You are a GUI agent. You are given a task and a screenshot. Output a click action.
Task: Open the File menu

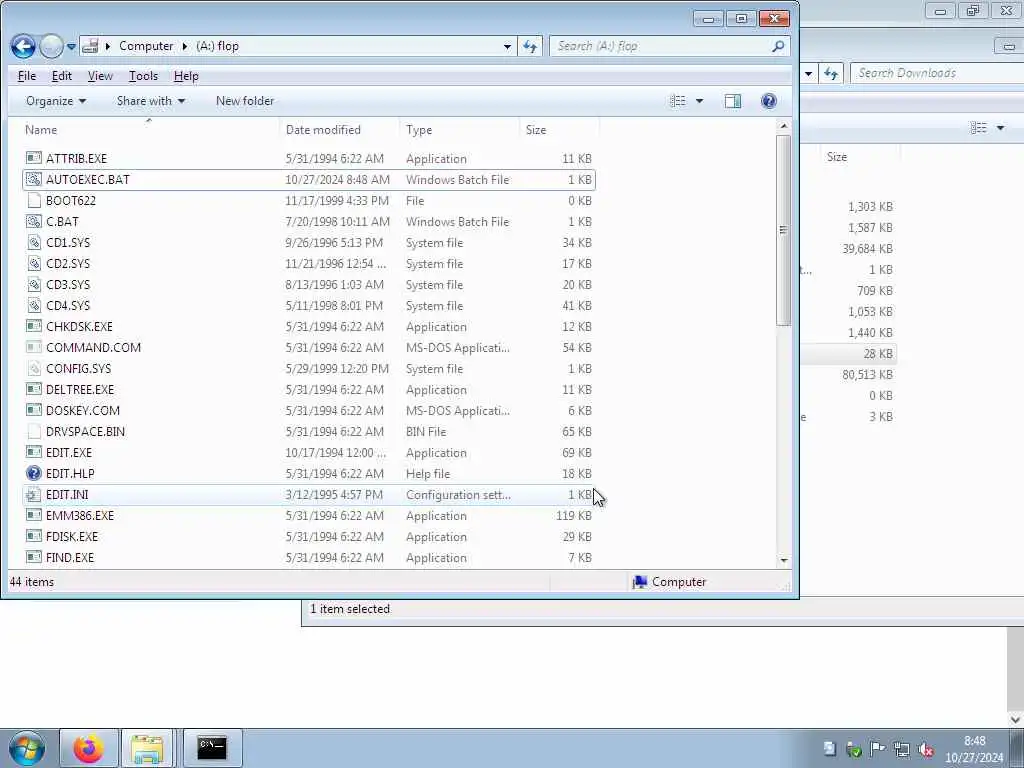pos(27,76)
